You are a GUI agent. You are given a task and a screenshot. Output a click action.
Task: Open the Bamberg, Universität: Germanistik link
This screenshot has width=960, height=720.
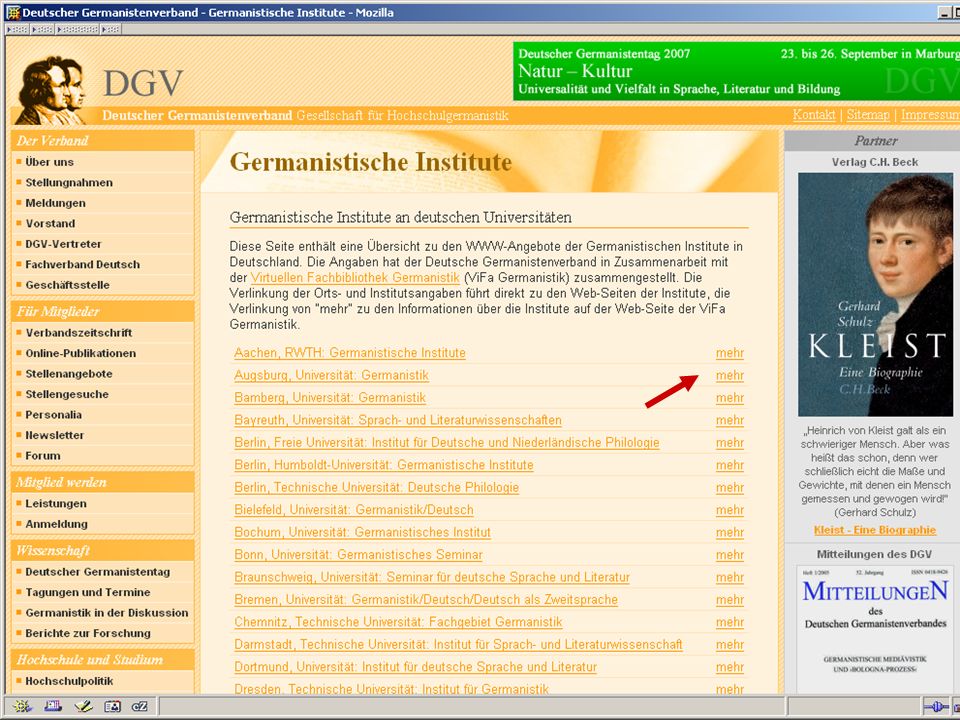tap(330, 398)
